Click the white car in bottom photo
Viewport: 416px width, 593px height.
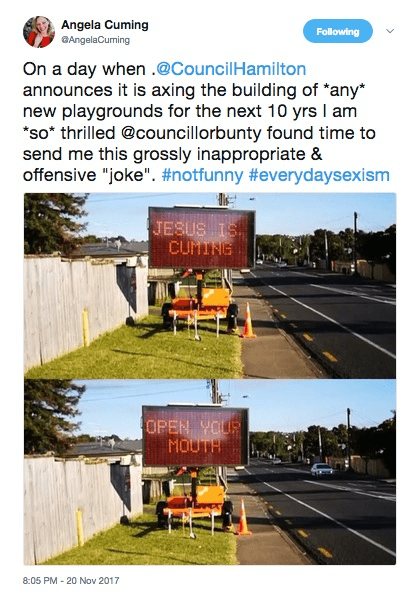(x=321, y=469)
